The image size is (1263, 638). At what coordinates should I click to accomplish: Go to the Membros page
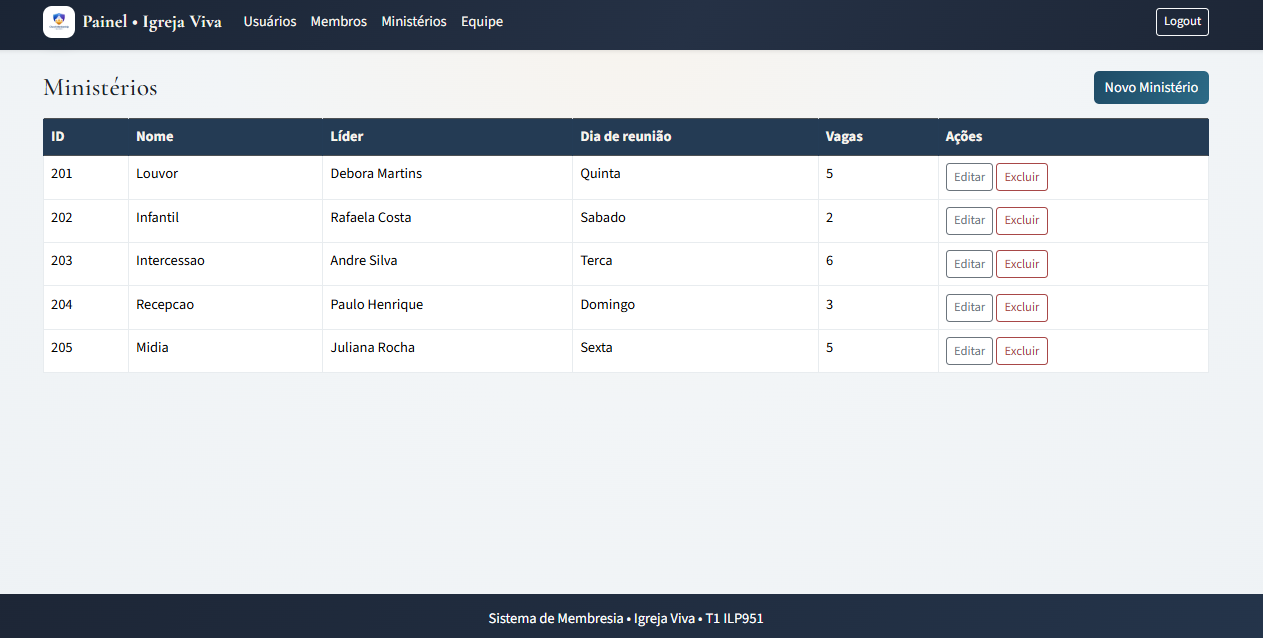click(x=339, y=22)
